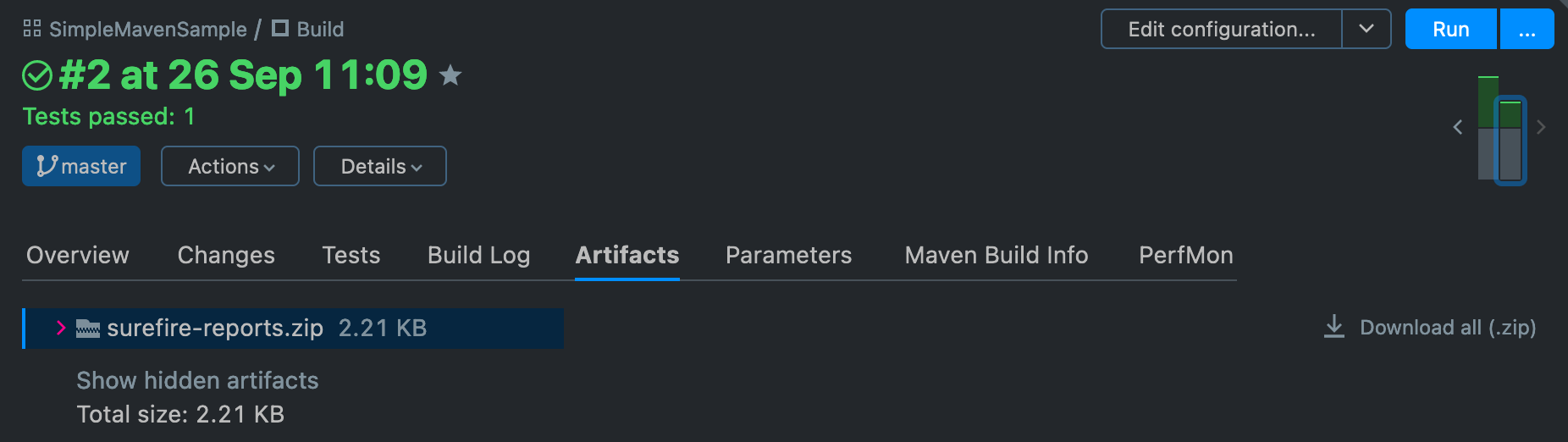
Task: Click the surefire-reports.zip archive icon
Action: tap(88, 329)
